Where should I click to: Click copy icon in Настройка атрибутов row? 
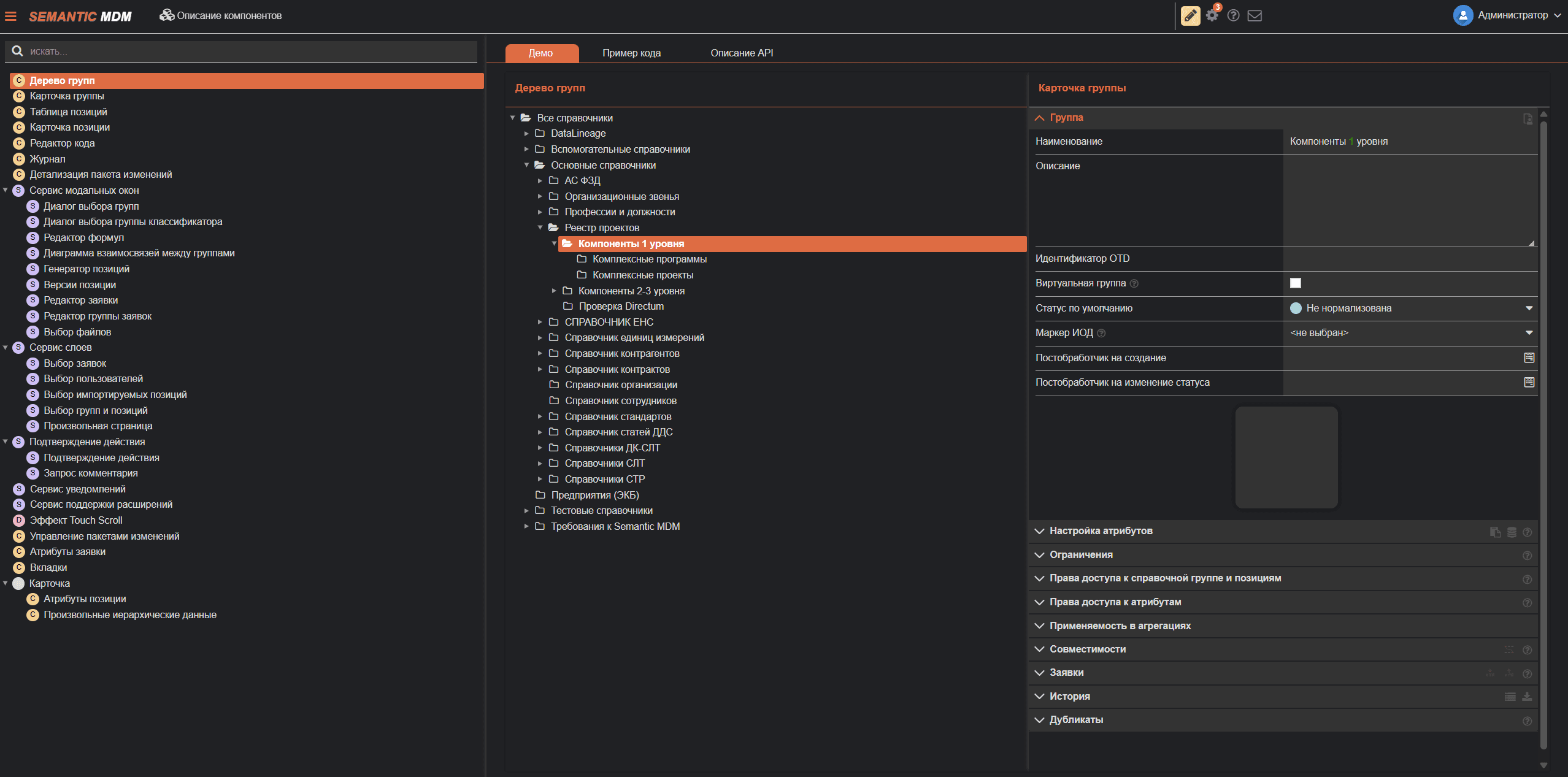click(1496, 532)
